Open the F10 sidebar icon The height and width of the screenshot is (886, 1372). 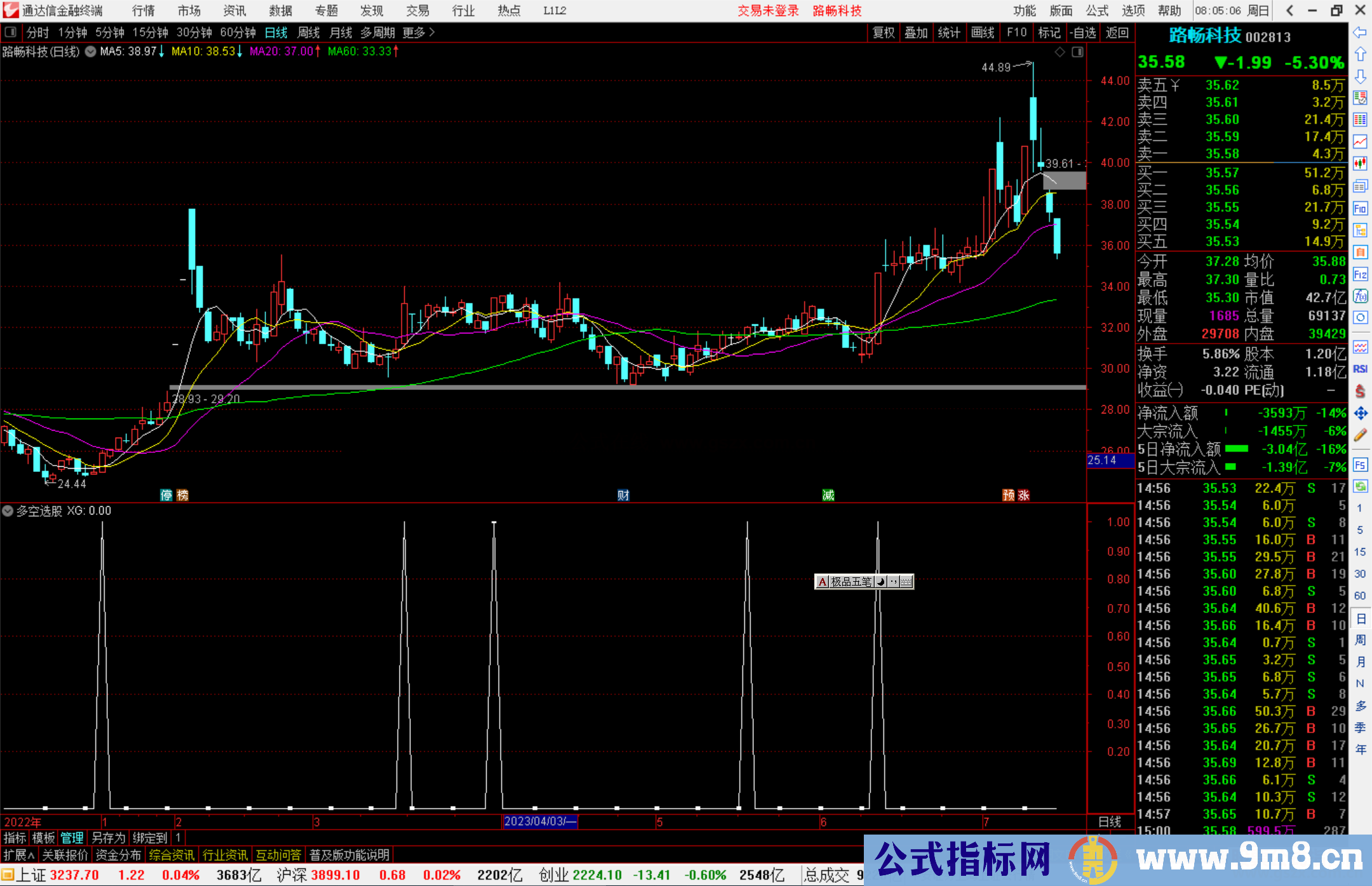point(1360,208)
